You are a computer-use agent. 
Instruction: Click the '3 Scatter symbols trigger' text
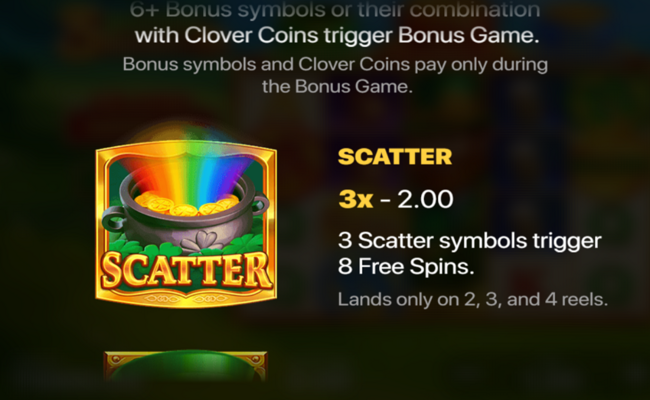470,240
